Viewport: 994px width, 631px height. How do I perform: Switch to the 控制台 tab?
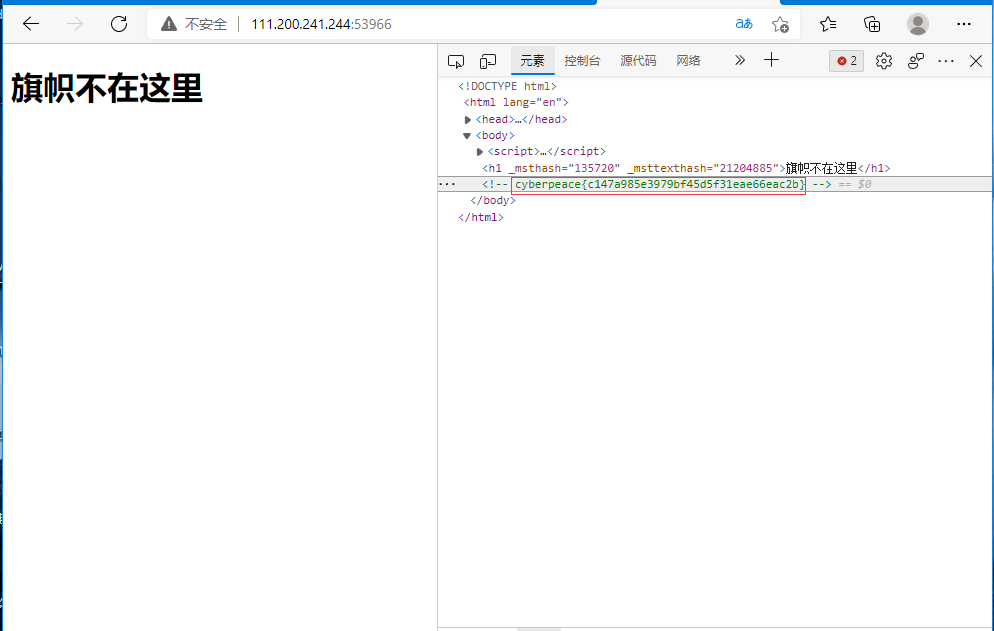(582, 61)
